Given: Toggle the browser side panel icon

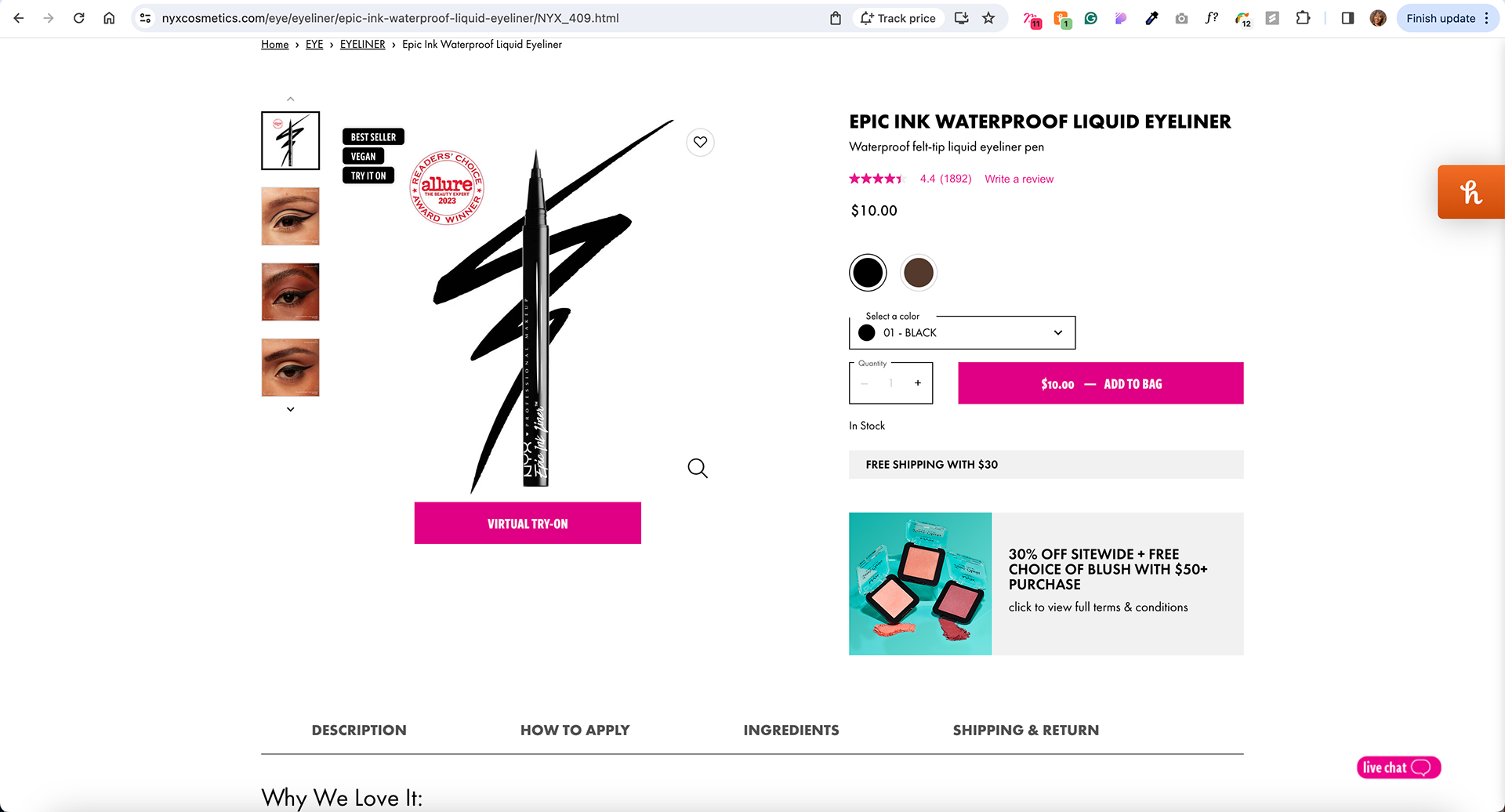Looking at the screenshot, I should click(1347, 18).
